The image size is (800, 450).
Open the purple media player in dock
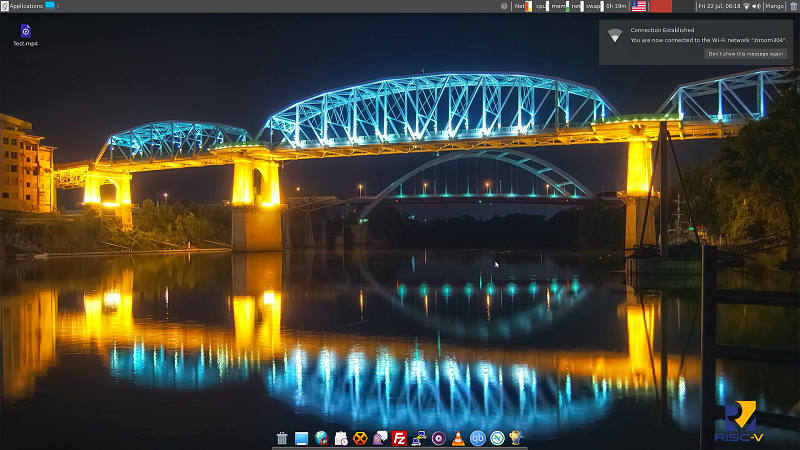click(438, 438)
